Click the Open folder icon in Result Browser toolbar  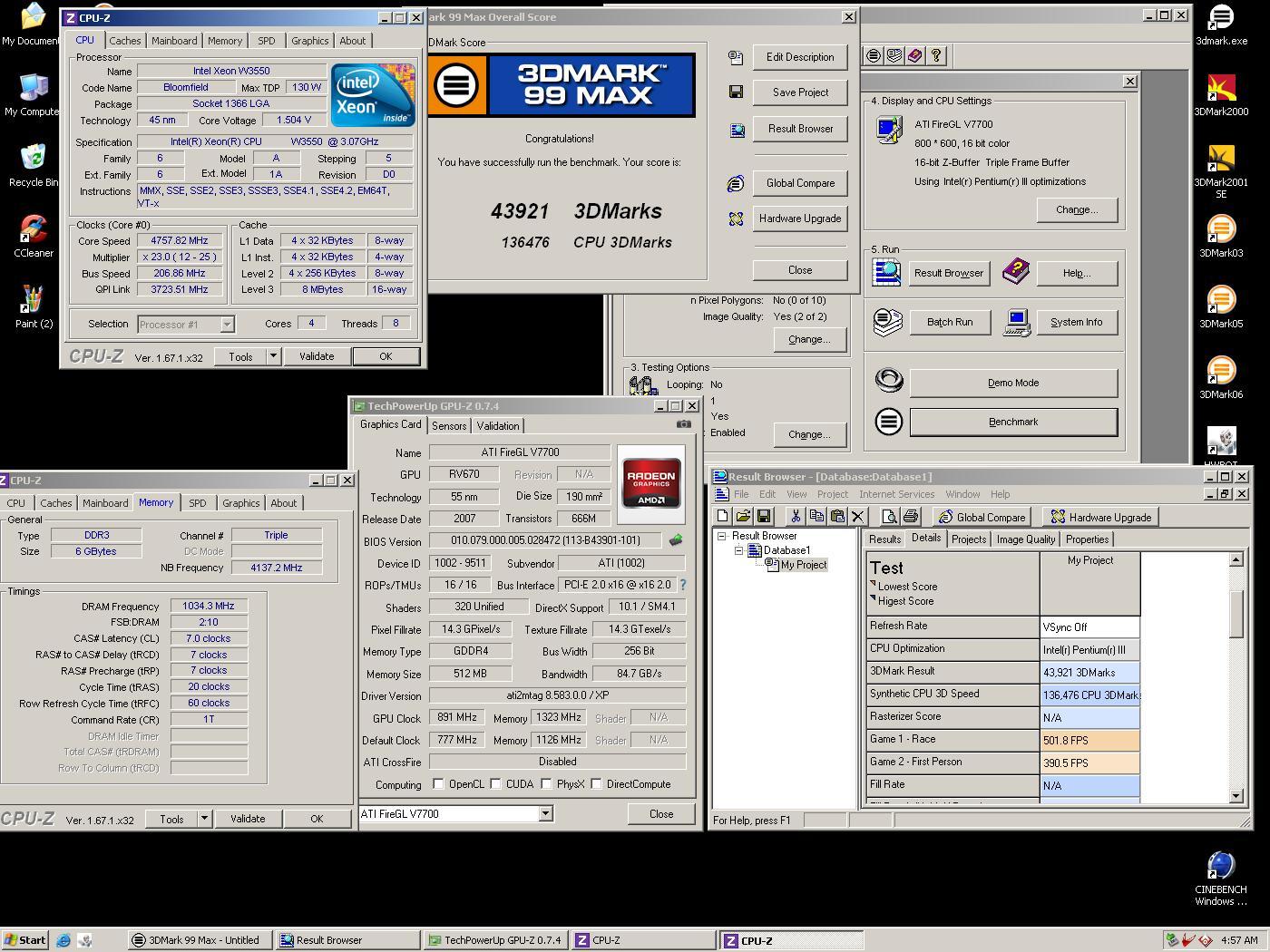pyautogui.click(x=743, y=517)
